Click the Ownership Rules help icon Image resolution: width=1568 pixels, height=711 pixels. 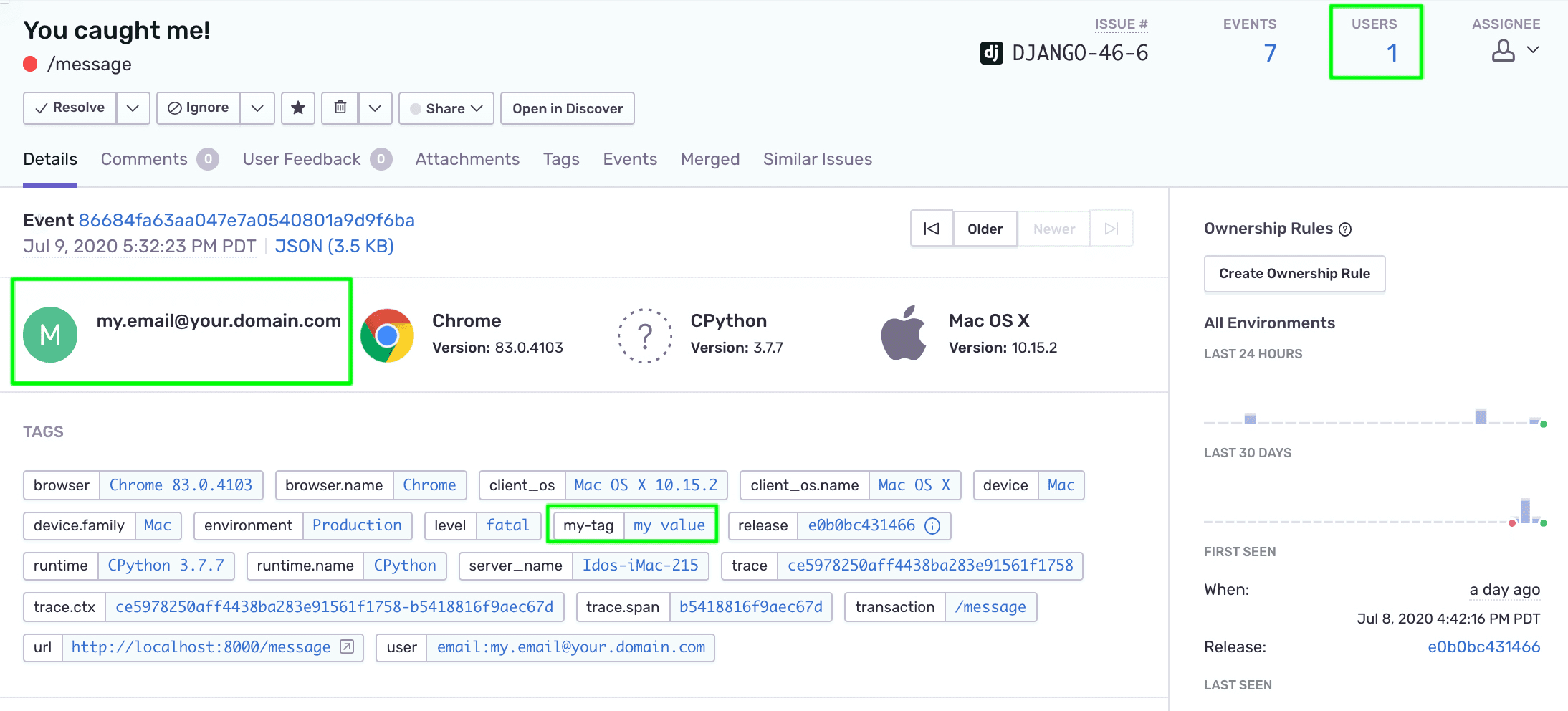[1345, 229]
